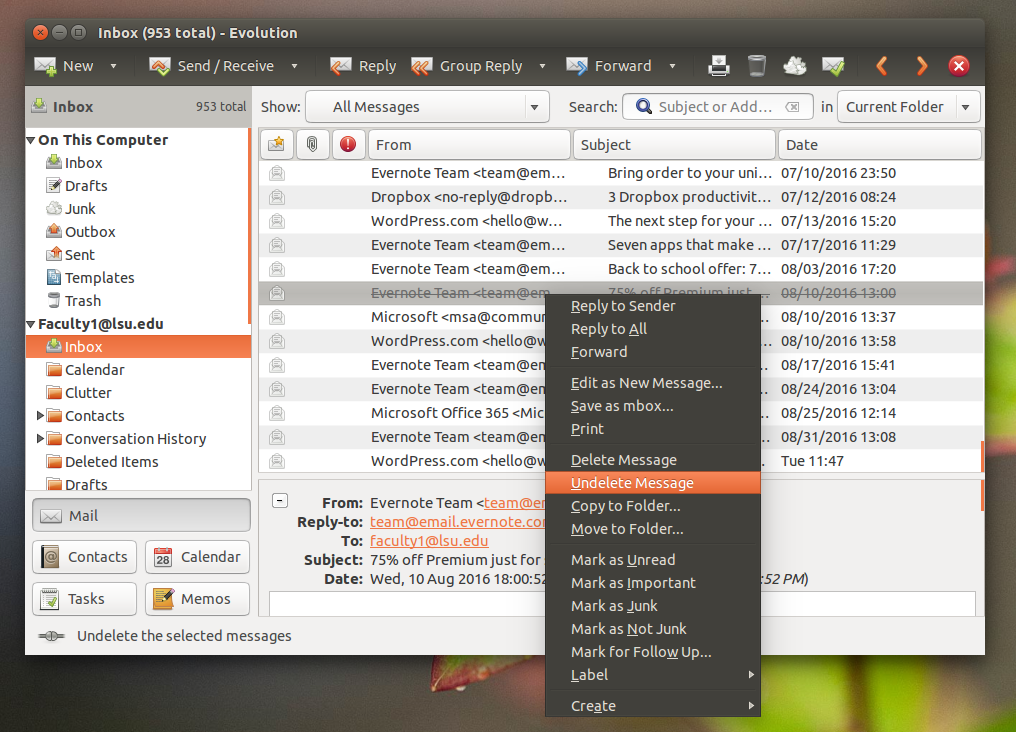Expand the Contacts folder in sidebar
Viewport: 1016px width, 732px height.
tap(41, 415)
